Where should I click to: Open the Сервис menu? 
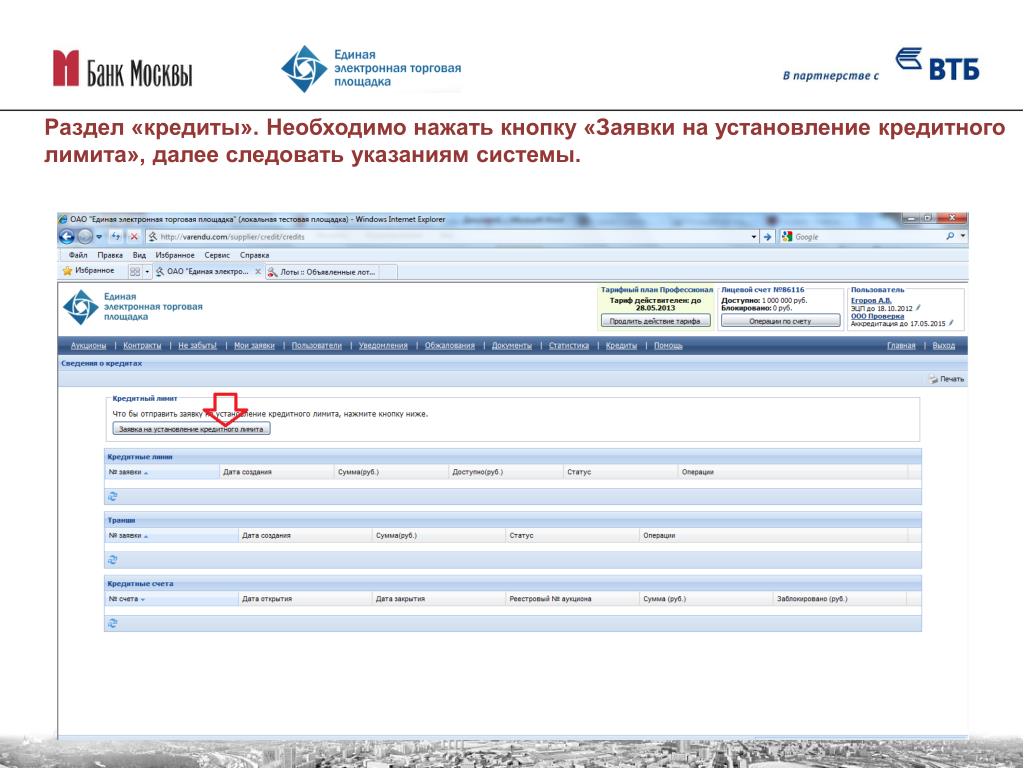pos(217,255)
